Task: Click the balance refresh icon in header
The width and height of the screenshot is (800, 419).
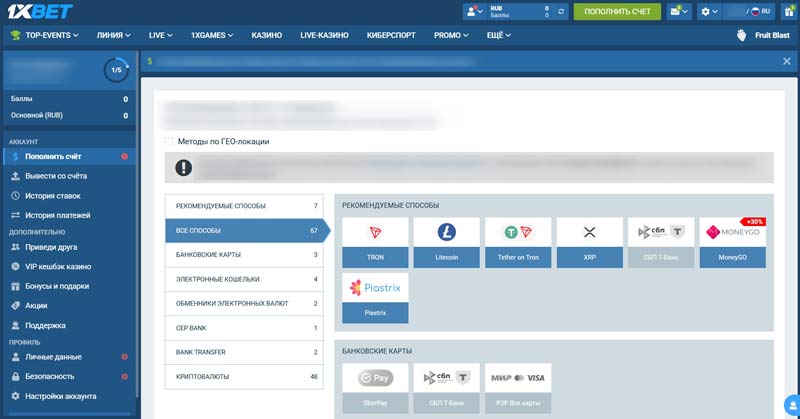Action: point(561,12)
